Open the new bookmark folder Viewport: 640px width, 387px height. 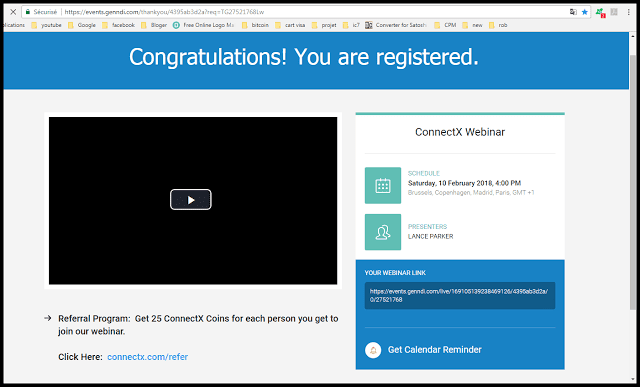(473, 25)
